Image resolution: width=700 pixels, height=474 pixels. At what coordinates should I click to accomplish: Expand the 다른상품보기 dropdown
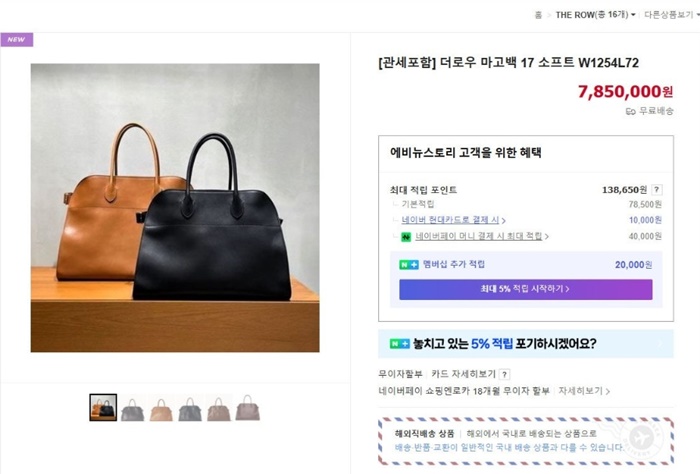pyautogui.click(x=671, y=15)
